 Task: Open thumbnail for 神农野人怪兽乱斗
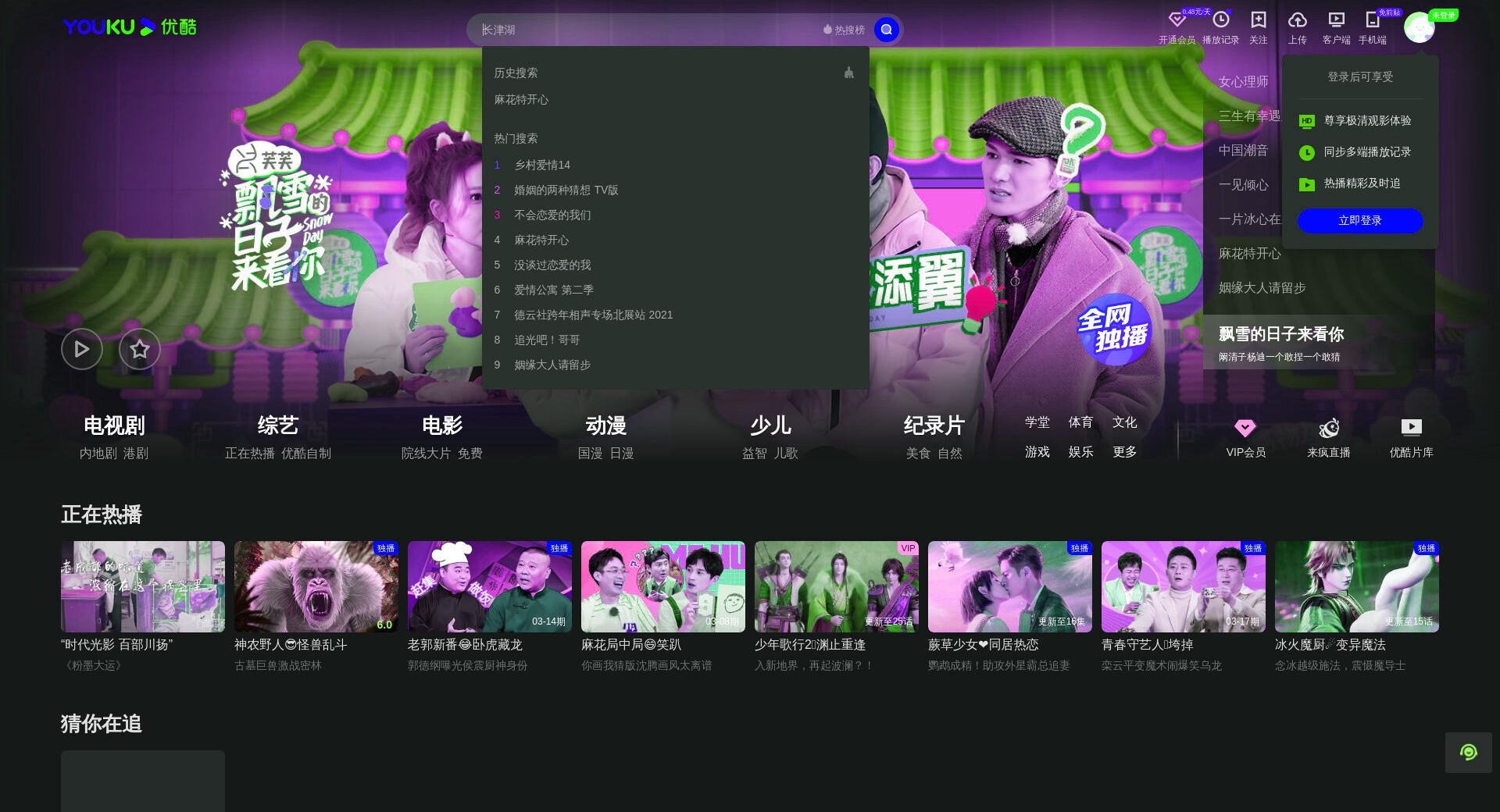(316, 586)
